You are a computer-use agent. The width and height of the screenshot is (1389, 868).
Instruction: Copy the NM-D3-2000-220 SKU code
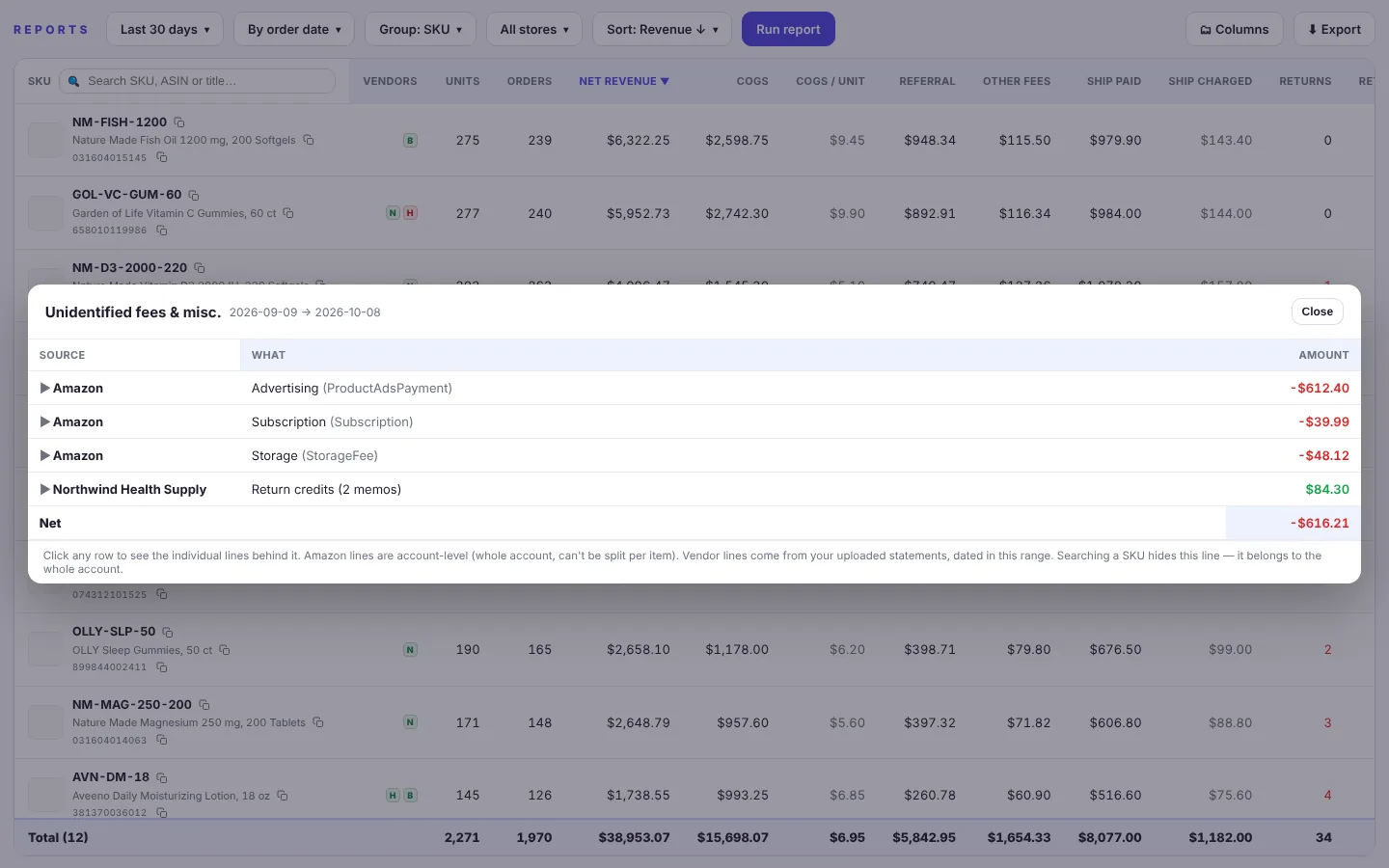point(200,268)
